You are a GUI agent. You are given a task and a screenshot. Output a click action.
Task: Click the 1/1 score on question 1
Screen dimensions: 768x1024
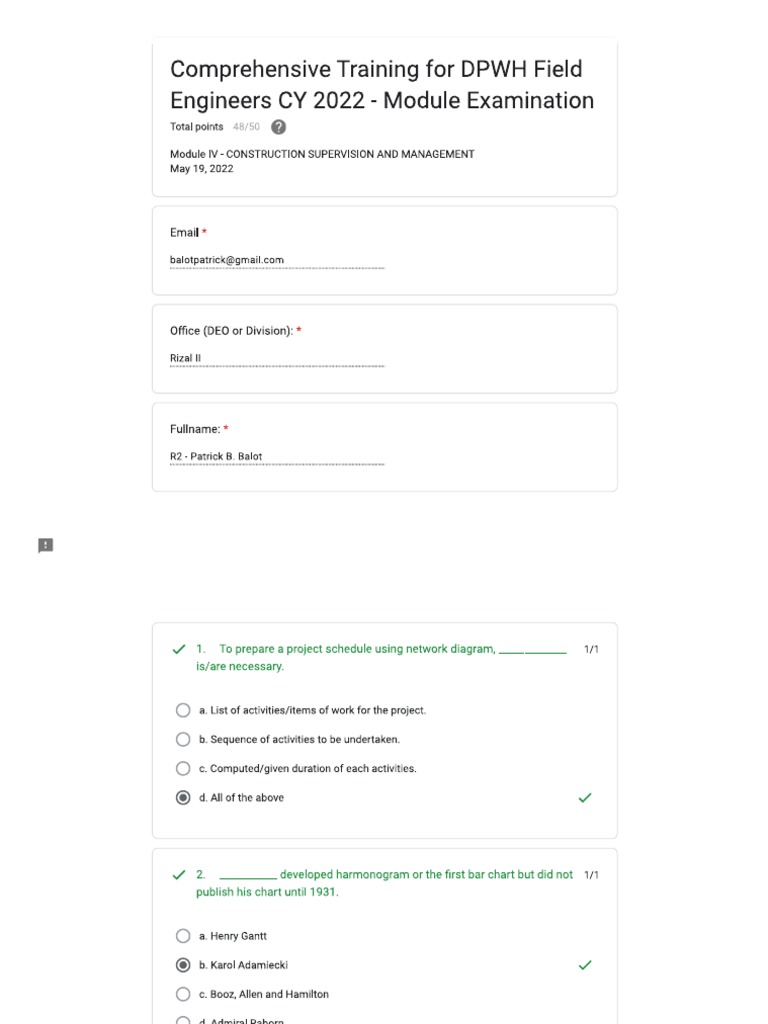tap(591, 649)
